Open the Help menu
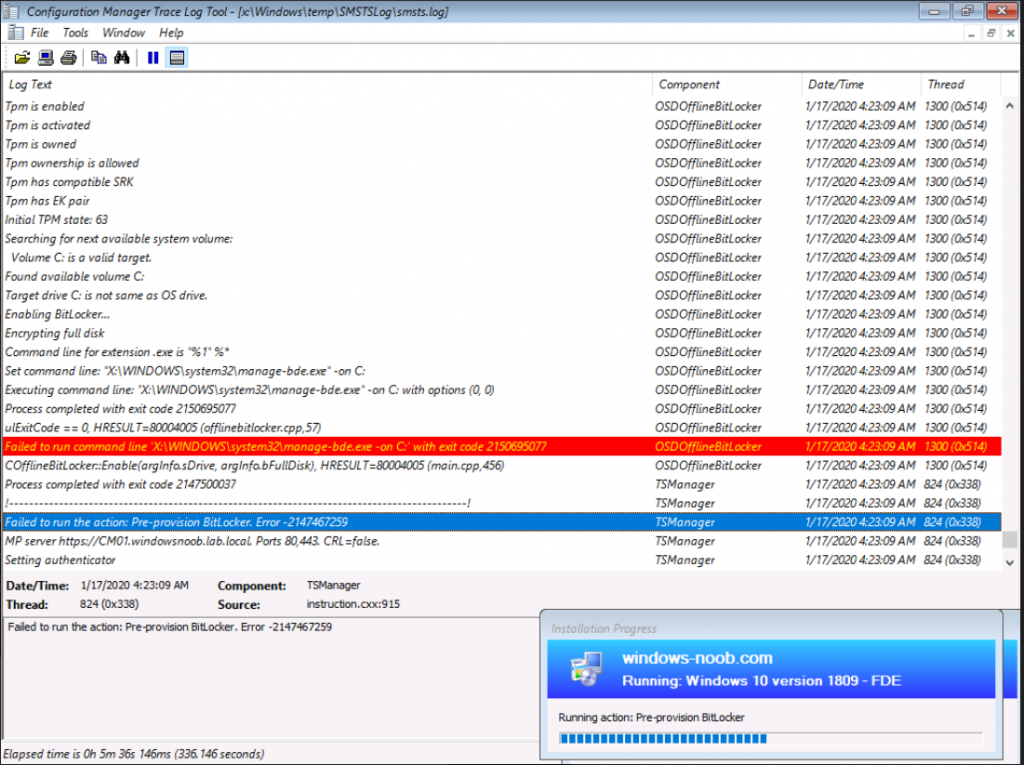This screenshot has height=765, width=1024. pos(171,32)
